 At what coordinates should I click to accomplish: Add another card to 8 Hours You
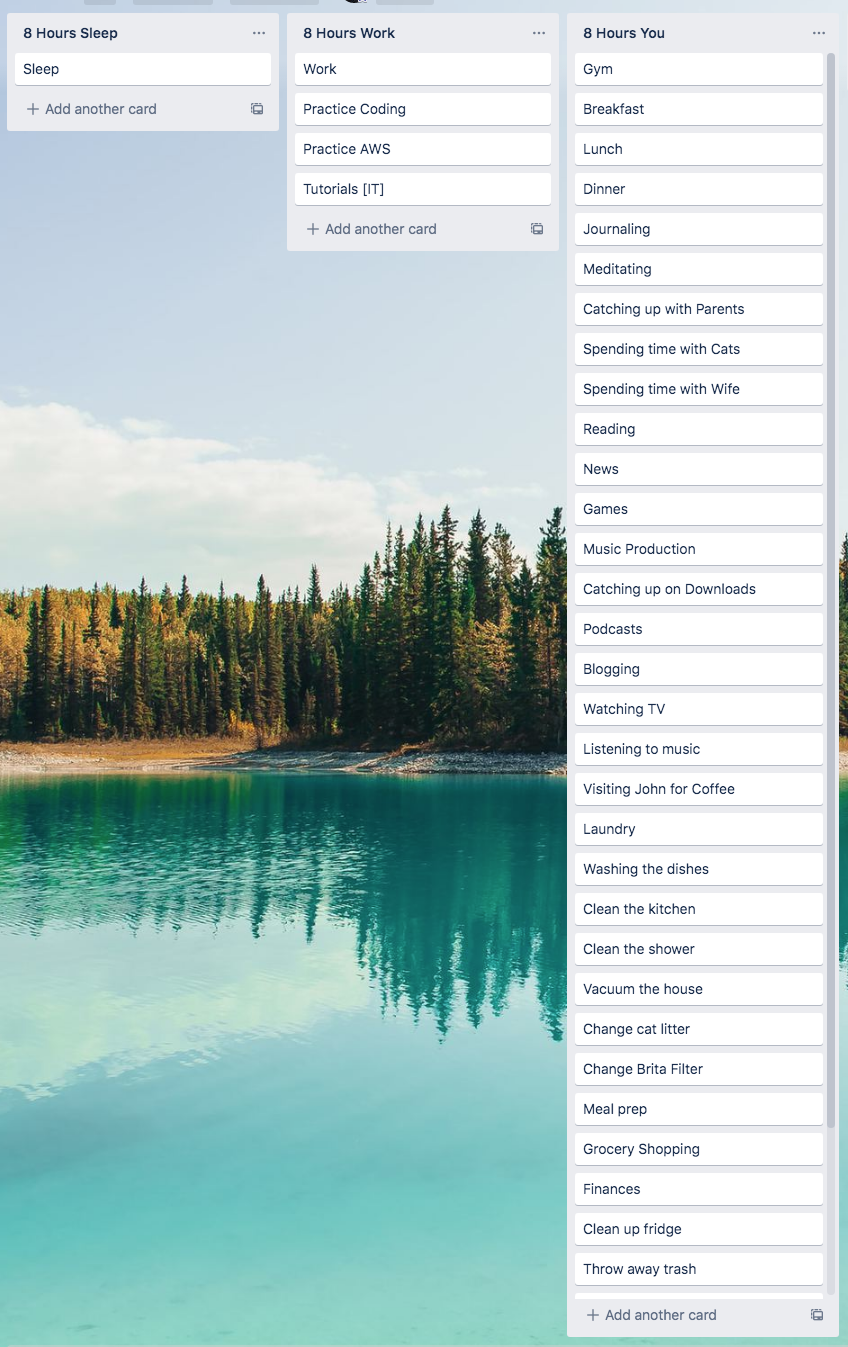pos(651,1315)
